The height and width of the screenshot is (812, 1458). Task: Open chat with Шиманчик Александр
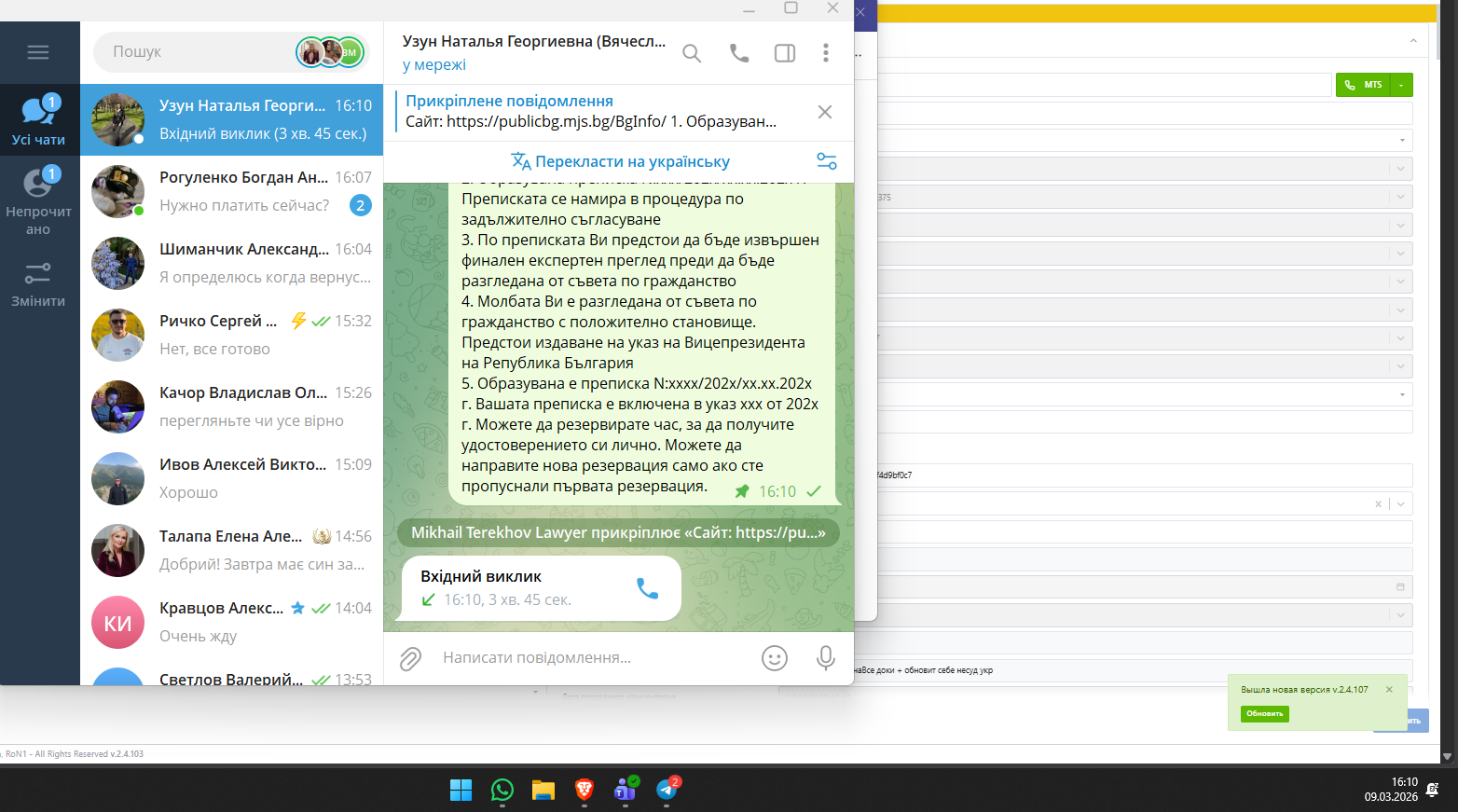pyautogui.click(x=231, y=263)
